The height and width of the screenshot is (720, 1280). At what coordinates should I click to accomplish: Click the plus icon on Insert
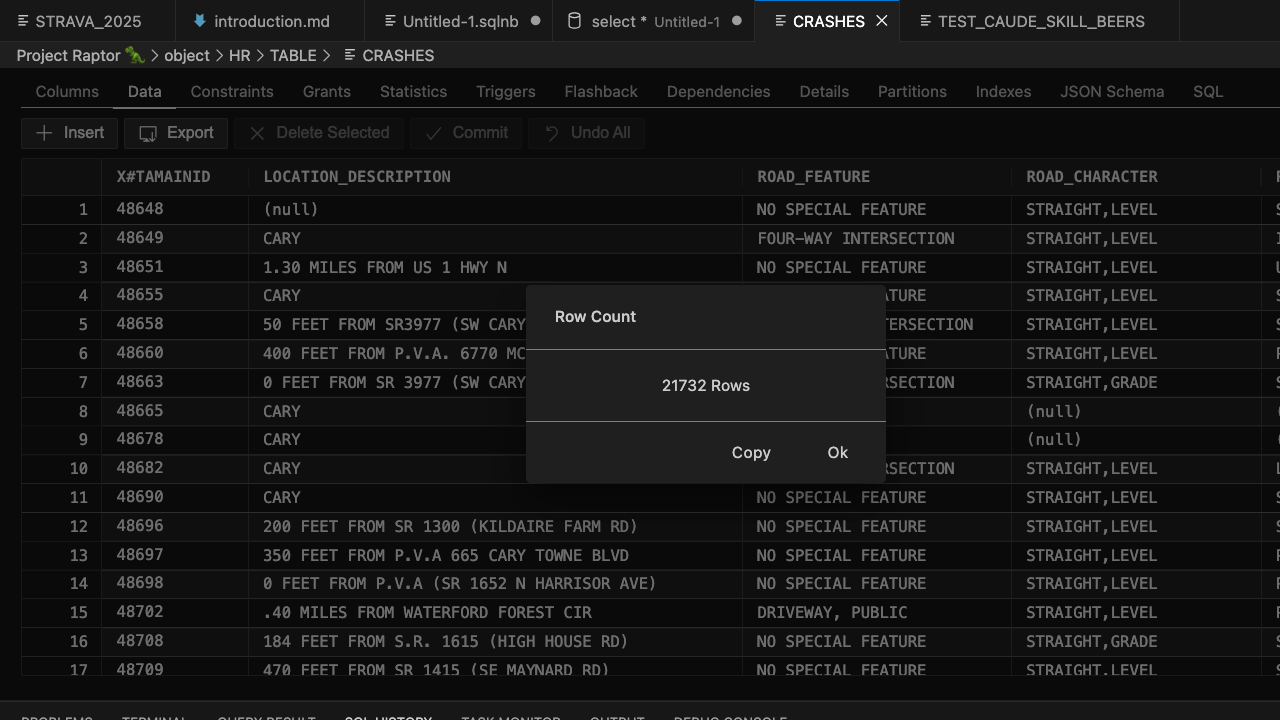pos(44,133)
